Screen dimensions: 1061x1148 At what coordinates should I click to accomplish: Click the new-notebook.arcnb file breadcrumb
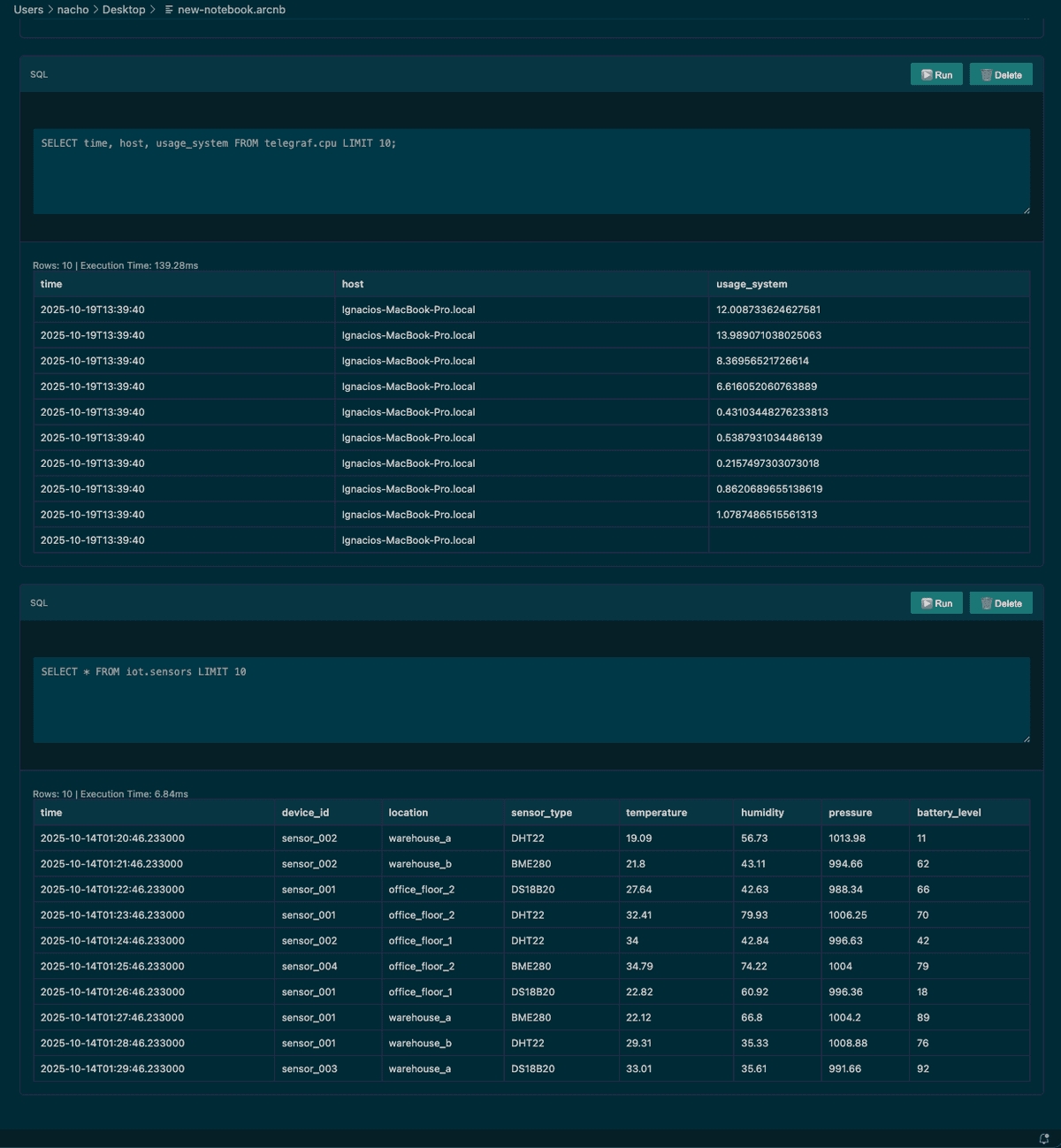pyautogui.click(x=231, y=10)
